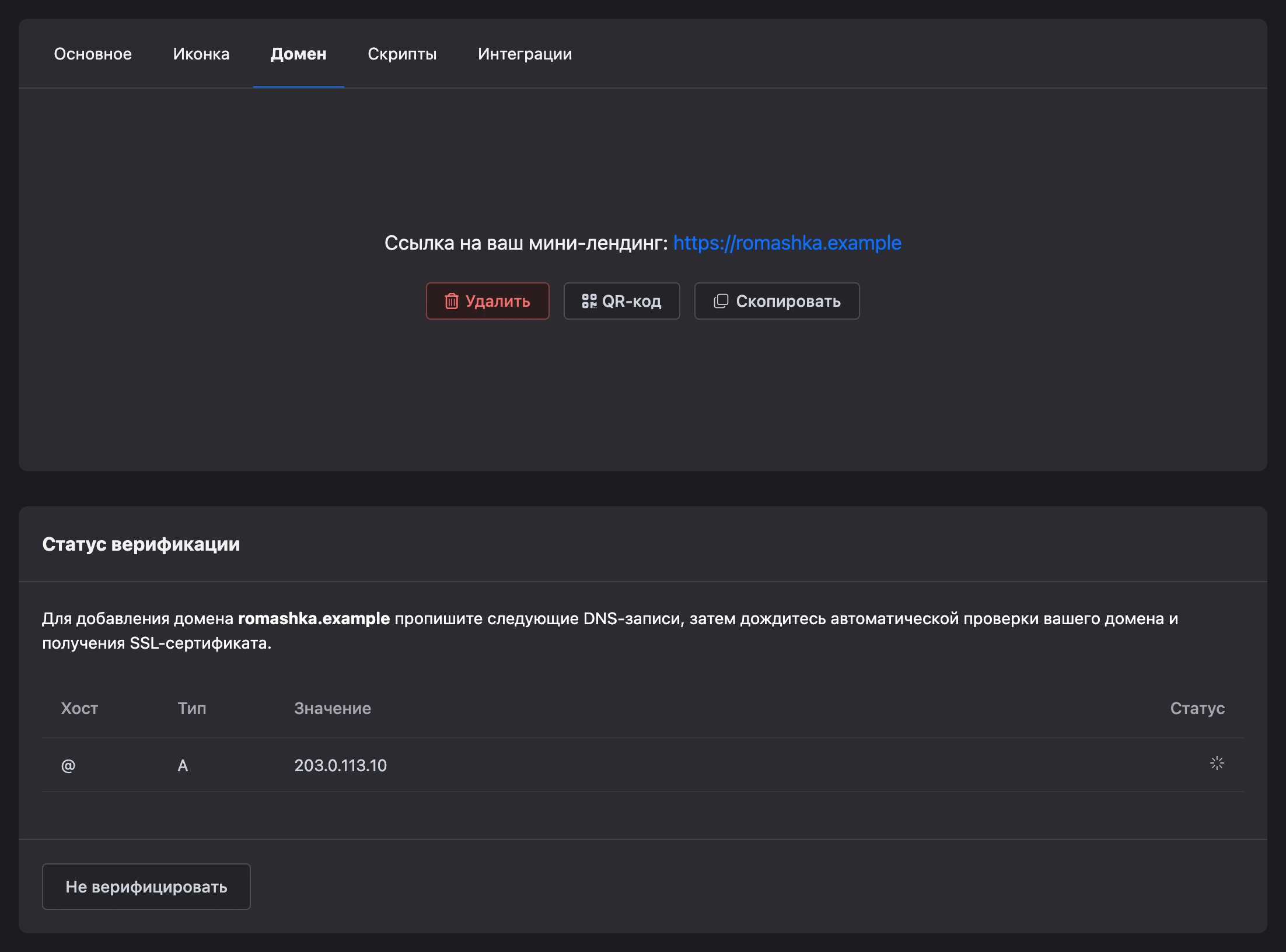1286x952 pixels.
Task: Open the Основное tab
Action: (93, 54)
